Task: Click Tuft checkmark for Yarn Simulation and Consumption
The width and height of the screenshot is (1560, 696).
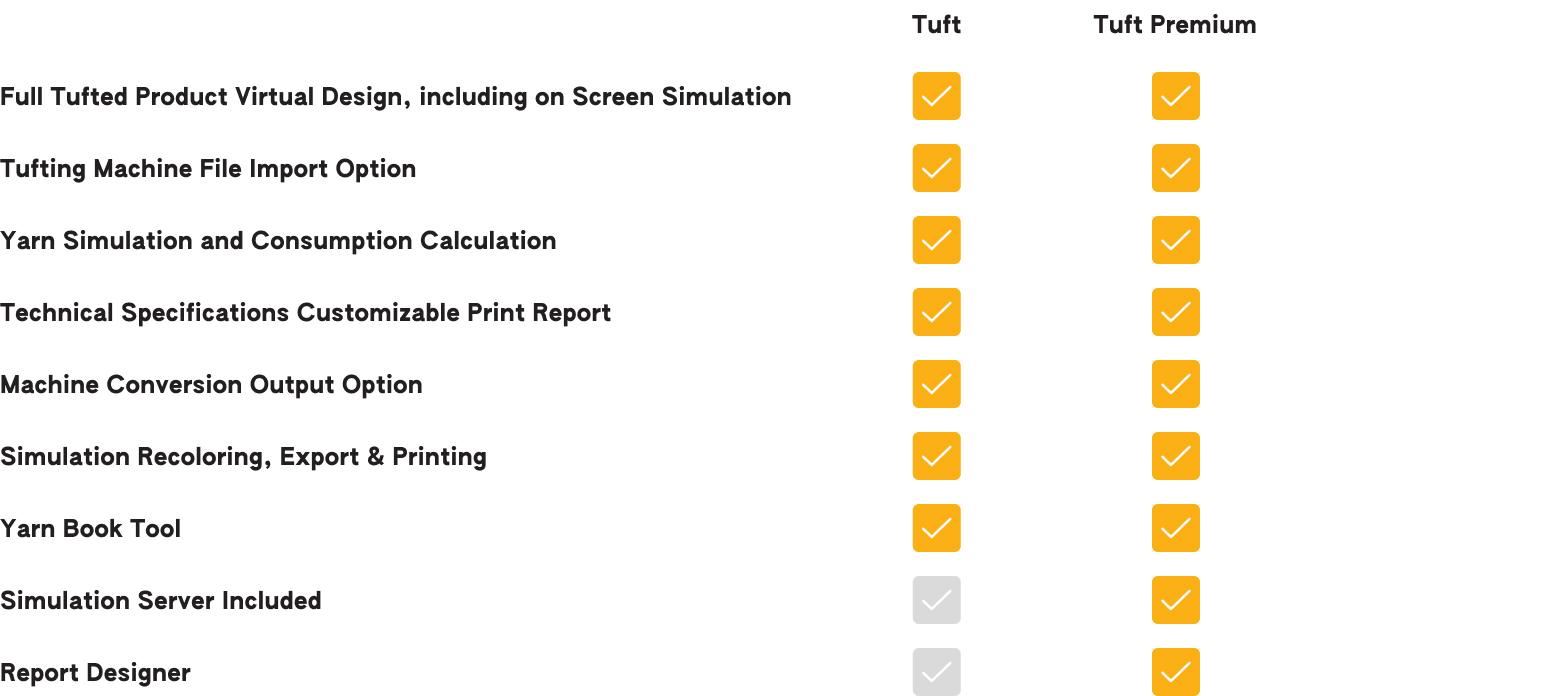Action: point(936,240)
